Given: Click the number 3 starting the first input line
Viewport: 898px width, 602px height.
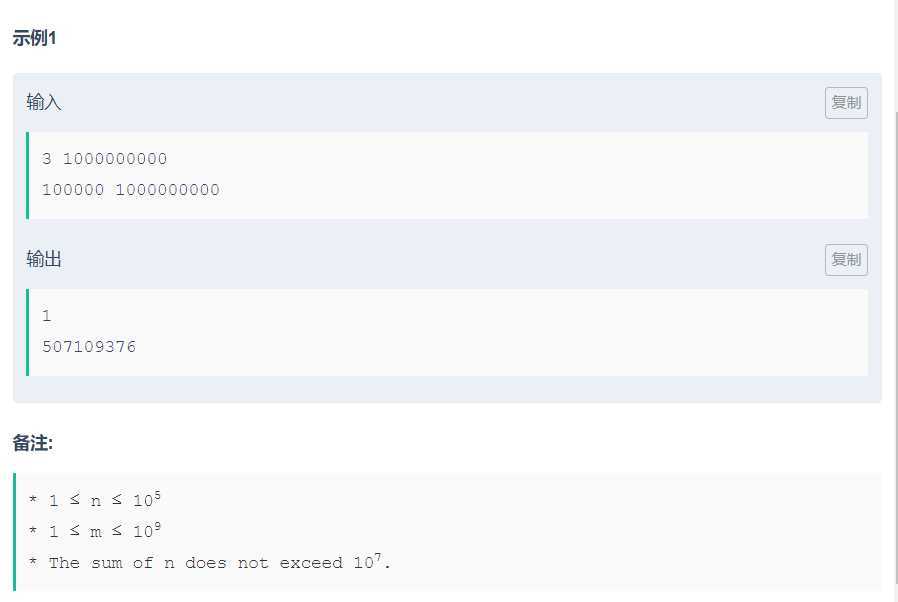Looking at the screenshot, I should coord(47,159).
